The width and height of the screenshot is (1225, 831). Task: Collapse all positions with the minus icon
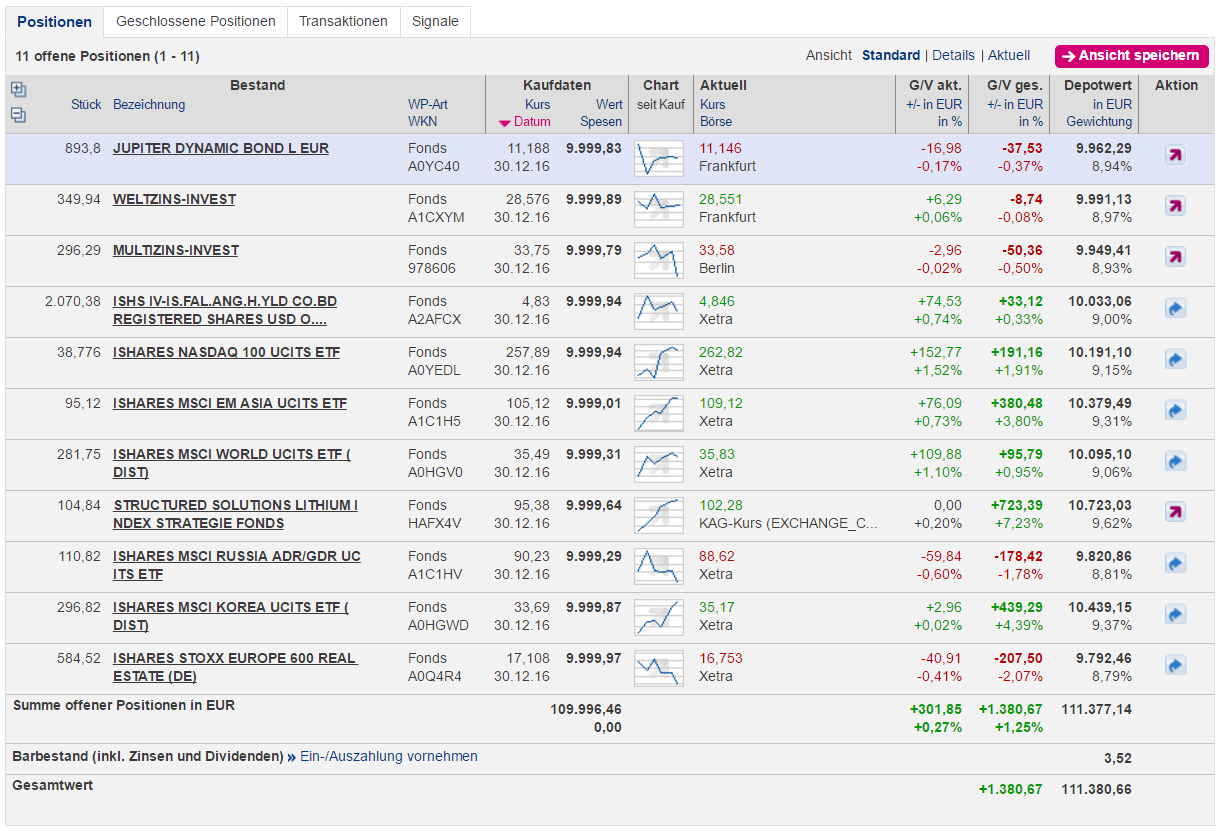click(18, 115)
